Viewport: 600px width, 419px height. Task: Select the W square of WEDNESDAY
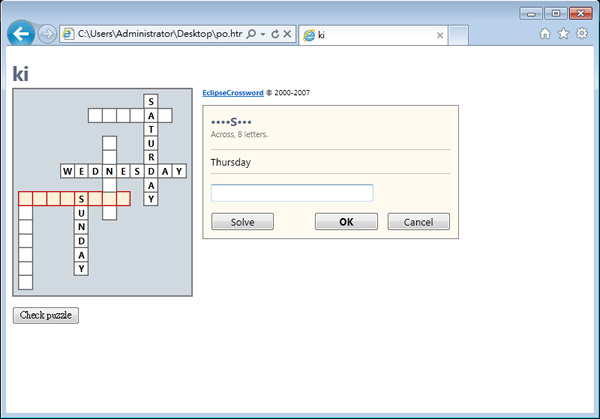coord(67,171)
